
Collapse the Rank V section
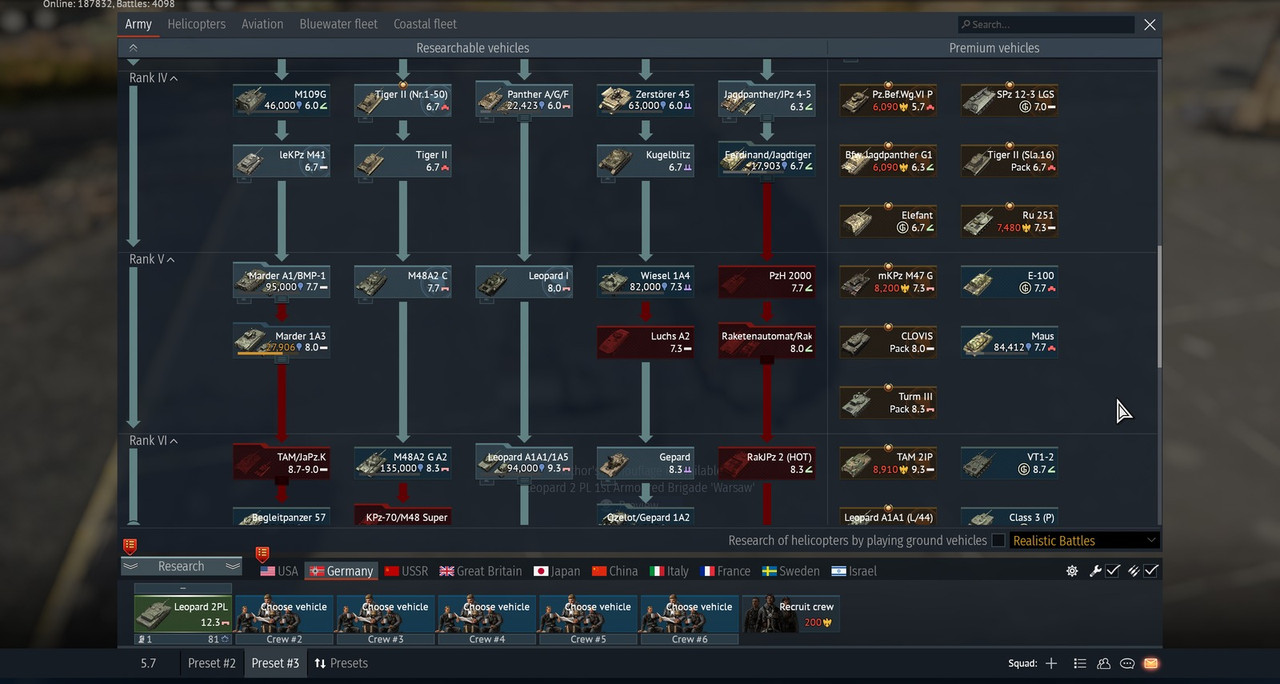coord(152,259)
